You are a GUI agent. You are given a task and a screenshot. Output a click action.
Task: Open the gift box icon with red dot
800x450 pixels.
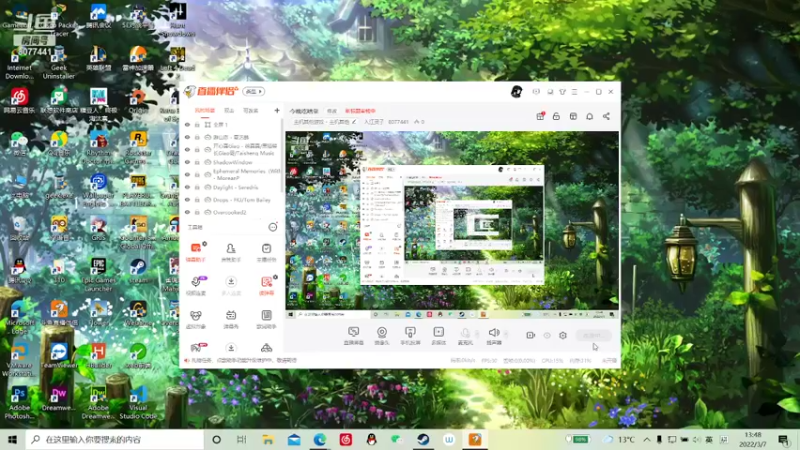coord(540,116)
